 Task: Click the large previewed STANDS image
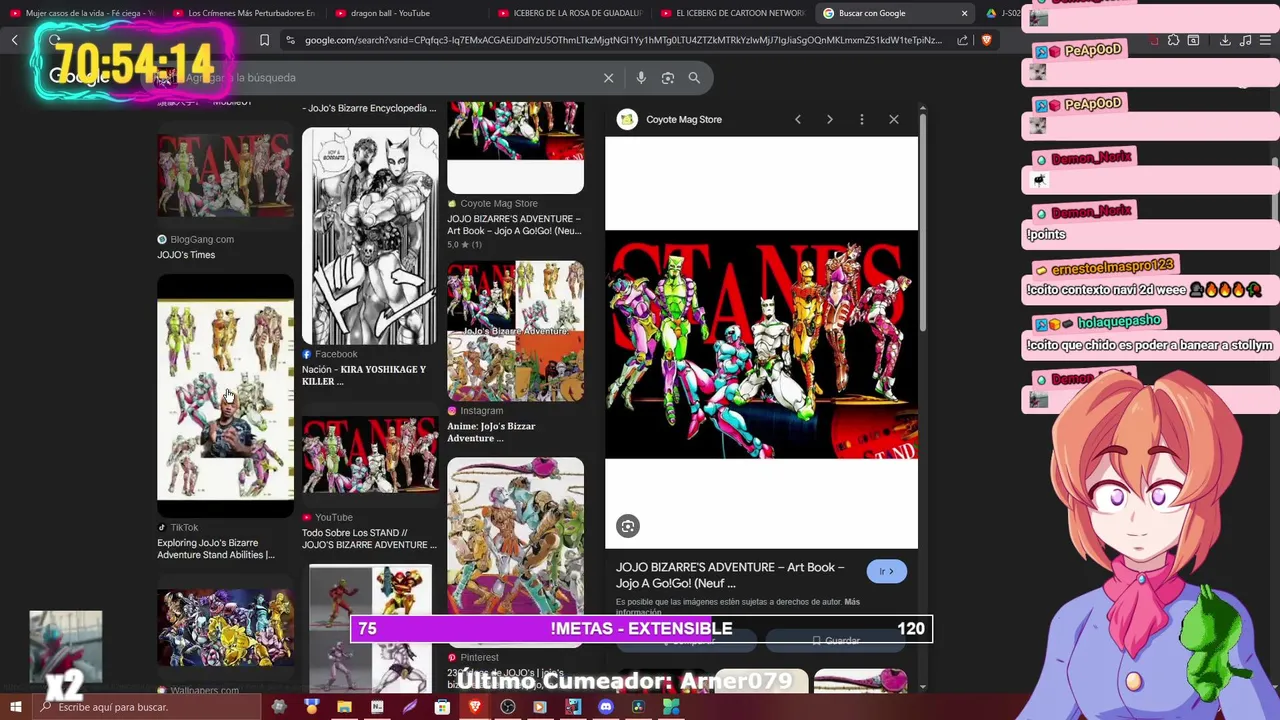click(x=761, y=344)
